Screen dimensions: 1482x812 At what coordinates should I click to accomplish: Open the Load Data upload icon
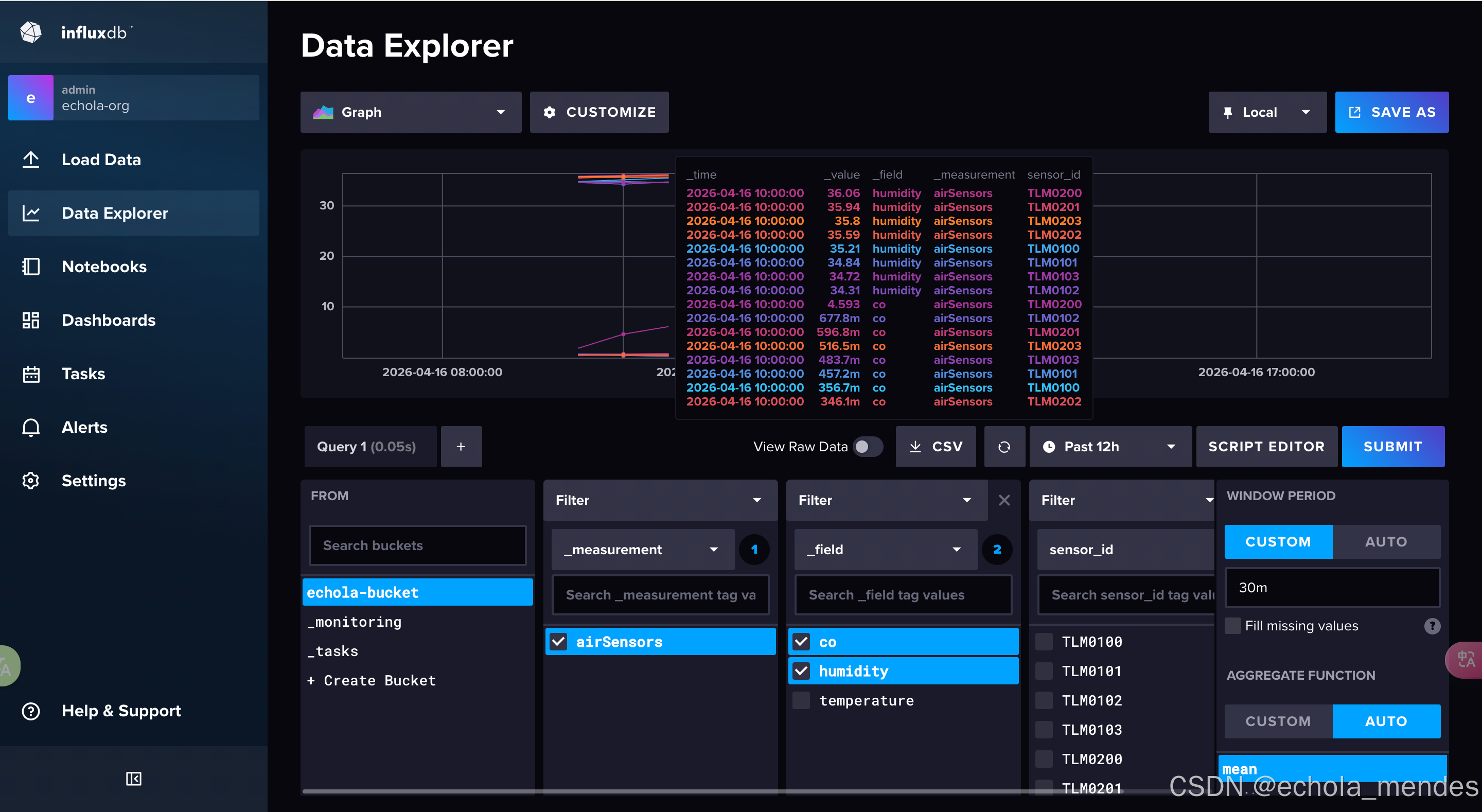coord(31,160)
